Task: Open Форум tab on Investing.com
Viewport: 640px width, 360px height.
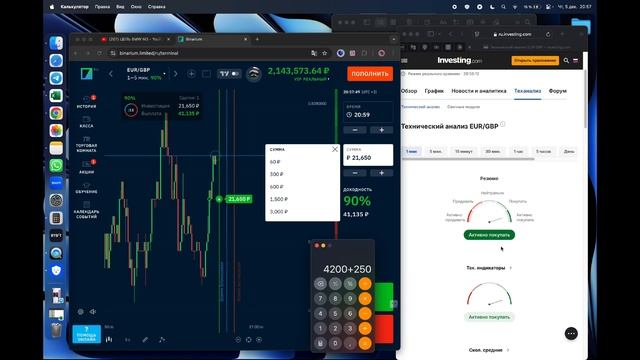Action: point(558,91)
